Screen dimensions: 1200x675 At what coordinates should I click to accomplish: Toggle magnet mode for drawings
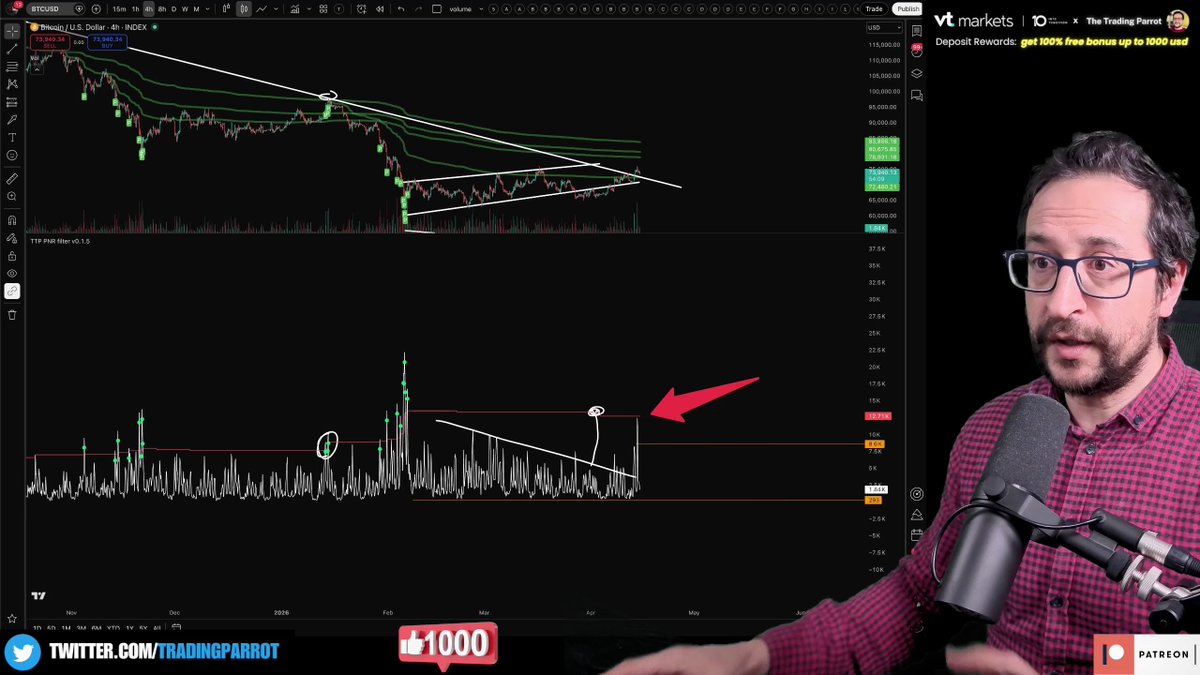(12, 220)
